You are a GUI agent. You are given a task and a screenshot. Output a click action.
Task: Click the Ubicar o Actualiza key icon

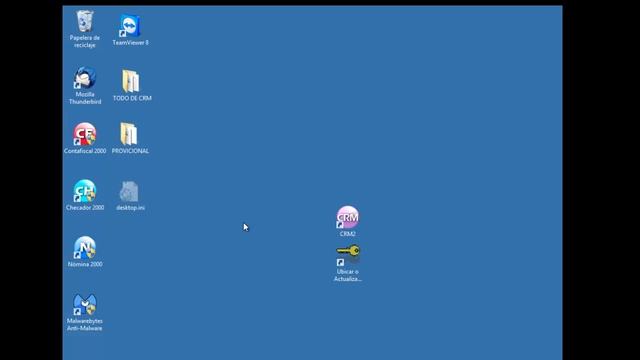[348, 255]
